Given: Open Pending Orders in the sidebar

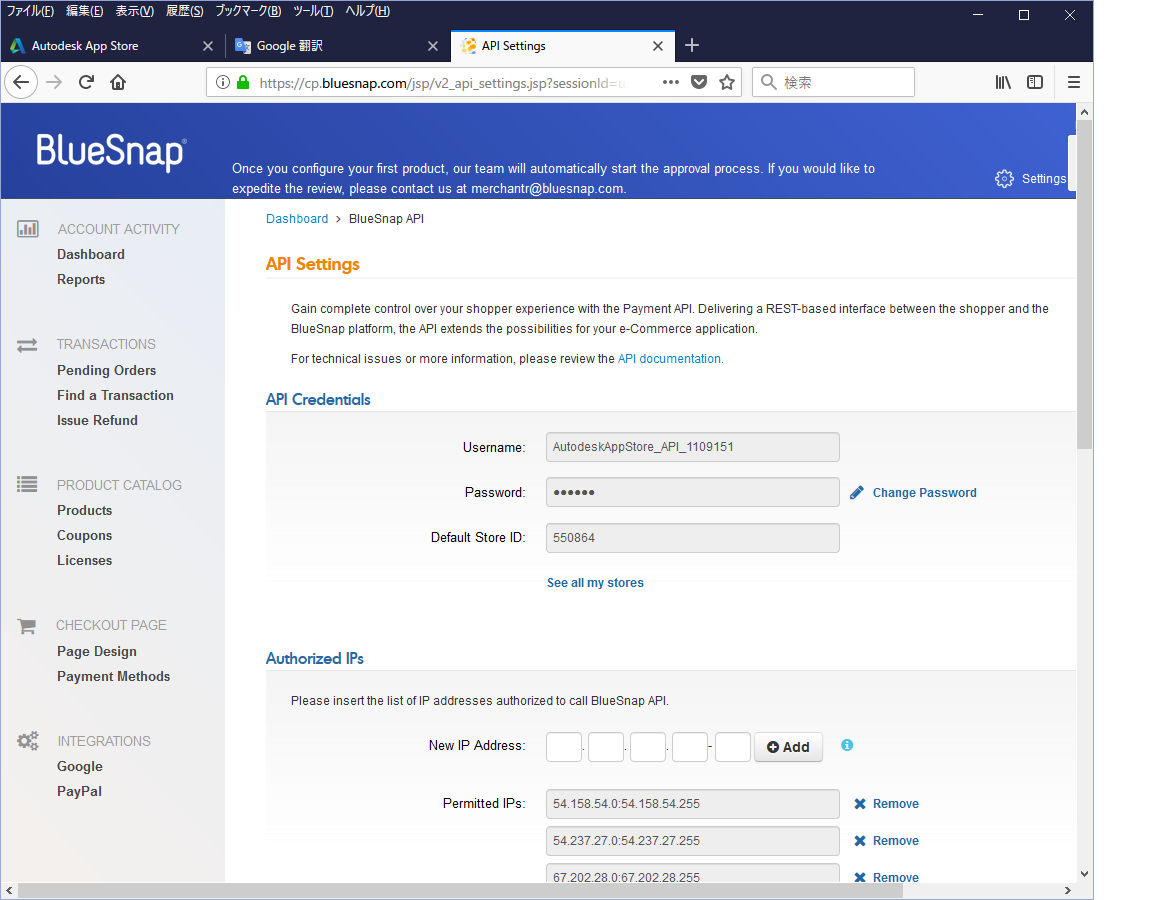Looking at the screenshot, I should pyautogui.click(x=107, y=370).
